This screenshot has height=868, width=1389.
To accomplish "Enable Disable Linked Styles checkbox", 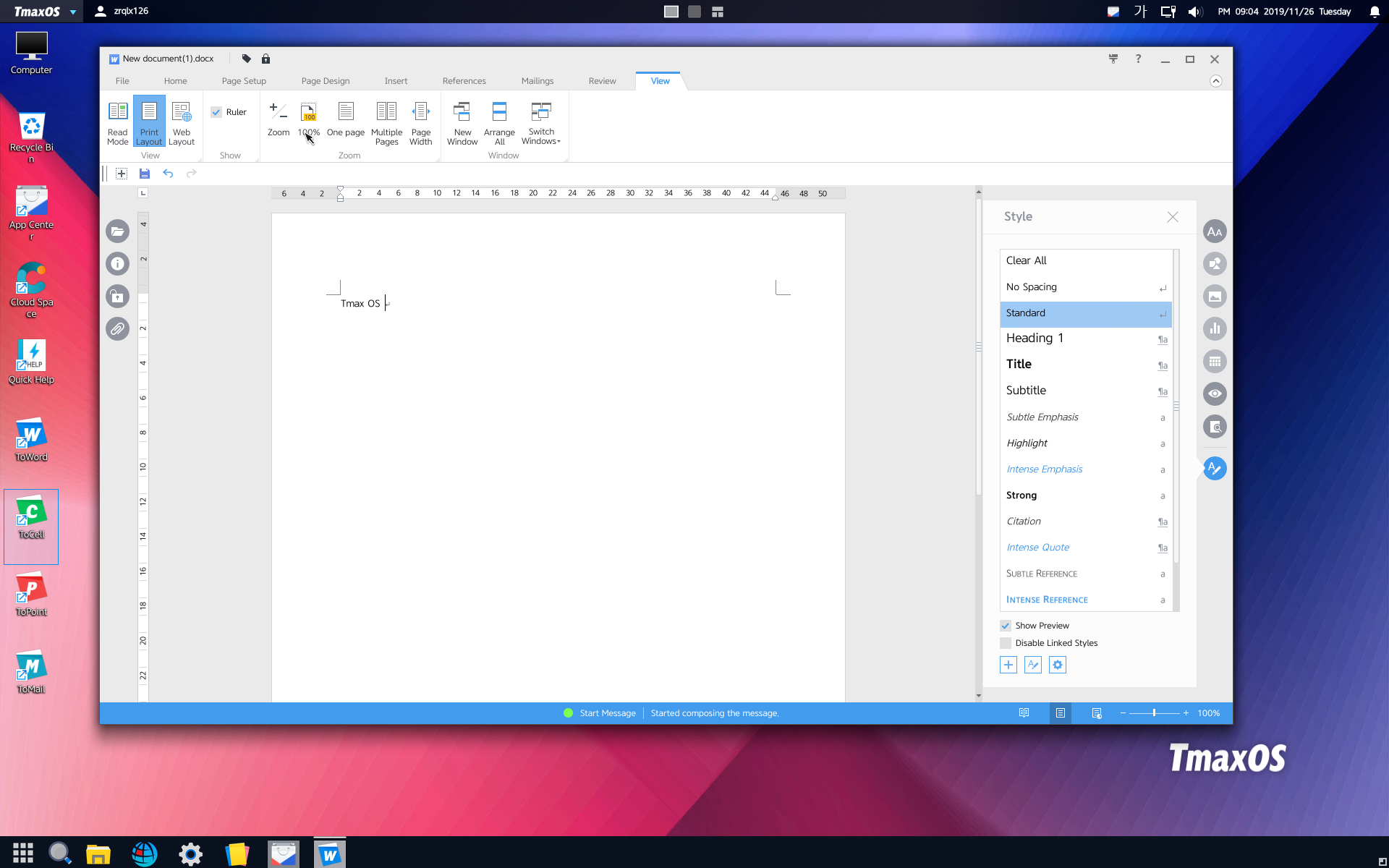I will click(x=1006, y=643).
